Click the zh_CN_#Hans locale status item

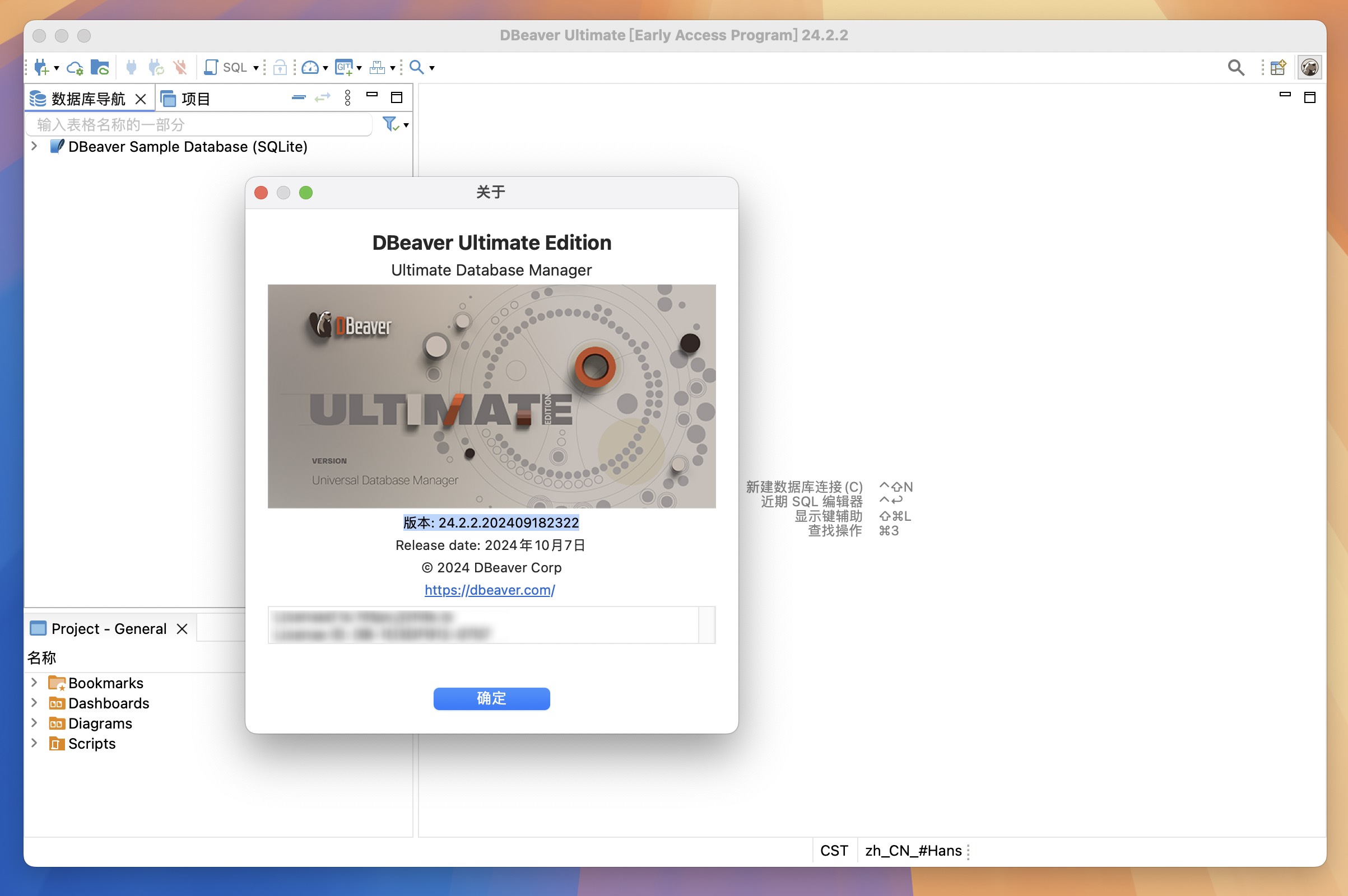tap(913, 850)
